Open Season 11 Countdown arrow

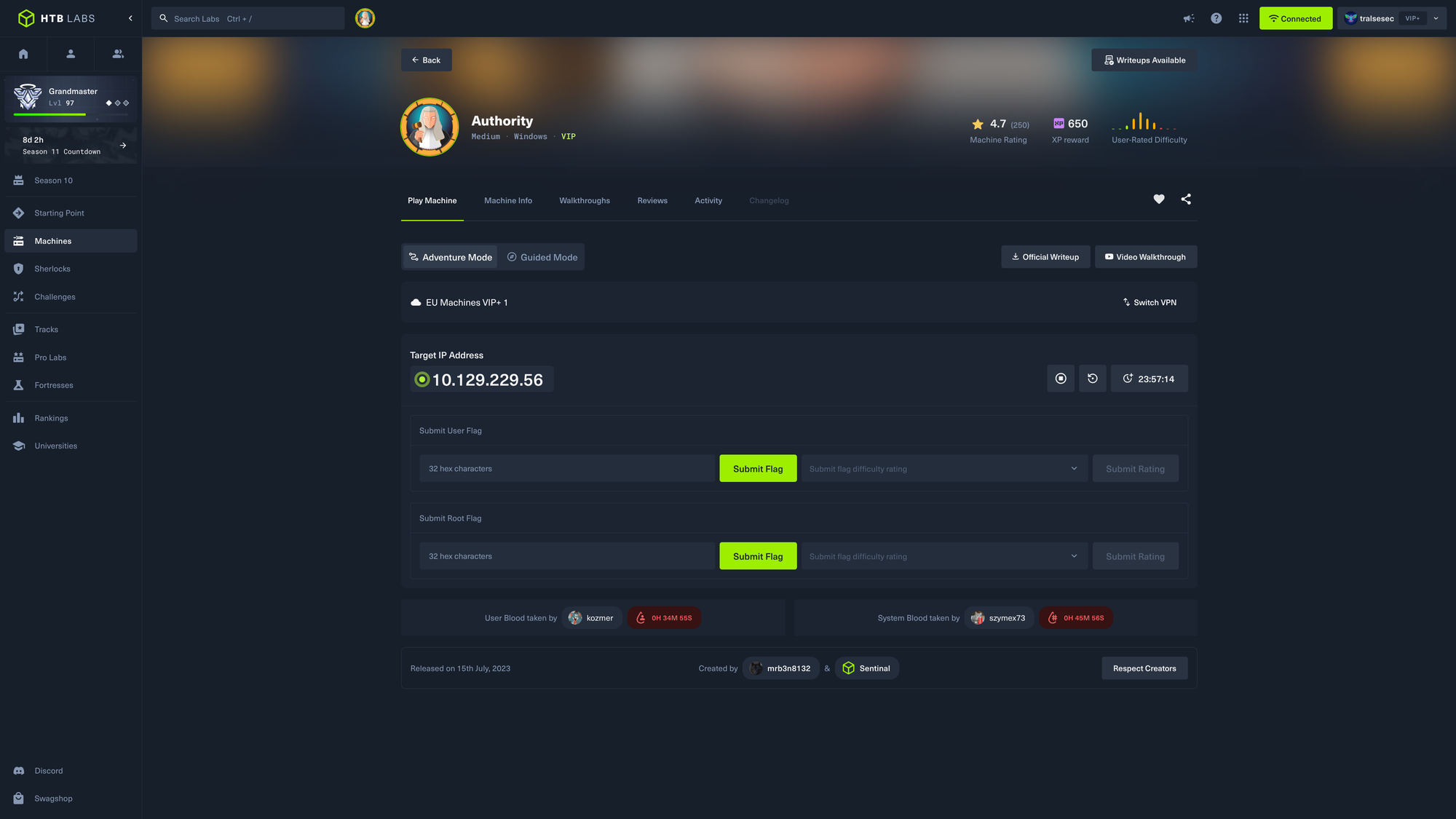[123, 146]
